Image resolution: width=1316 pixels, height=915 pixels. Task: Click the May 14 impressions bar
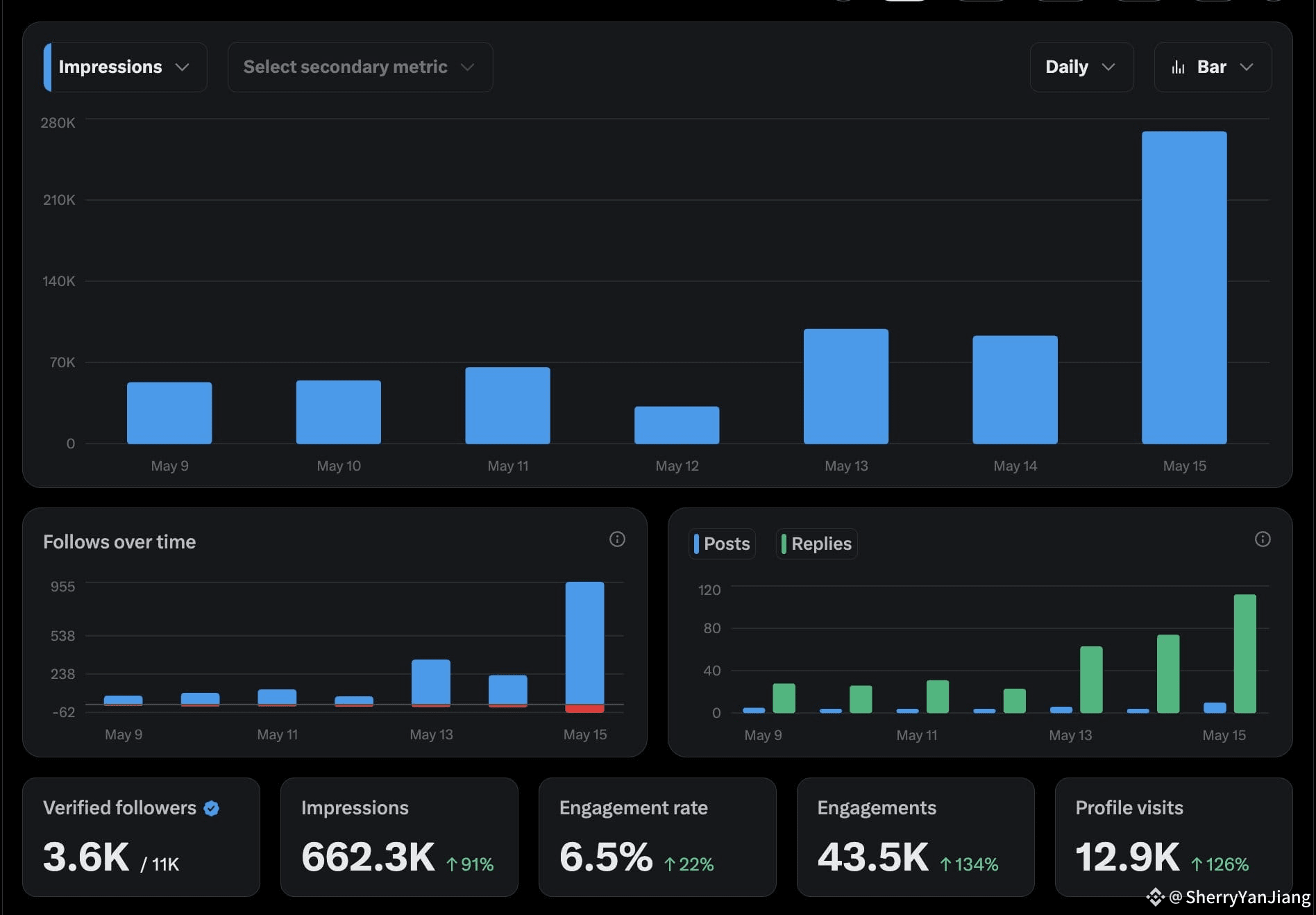[x=1015, y=389]
